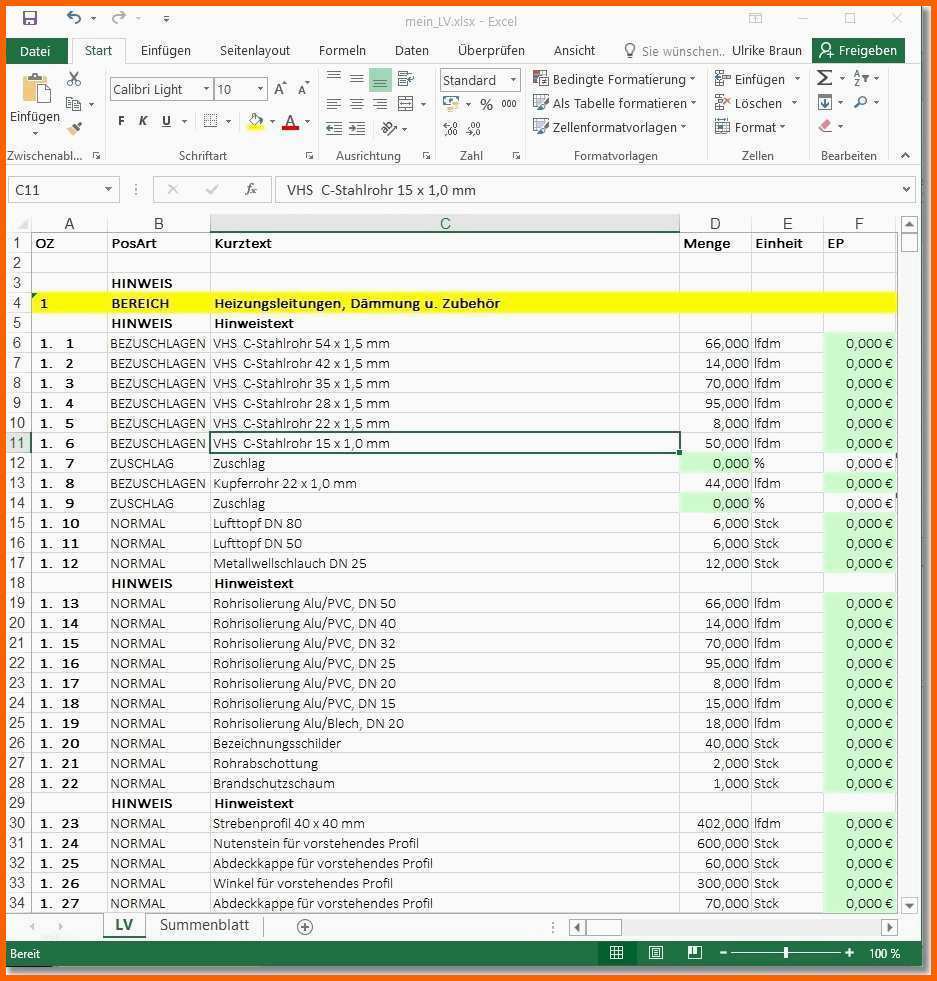Select the Format Painter brush icon
Screen dimensions: 937x981
(74, 128)
